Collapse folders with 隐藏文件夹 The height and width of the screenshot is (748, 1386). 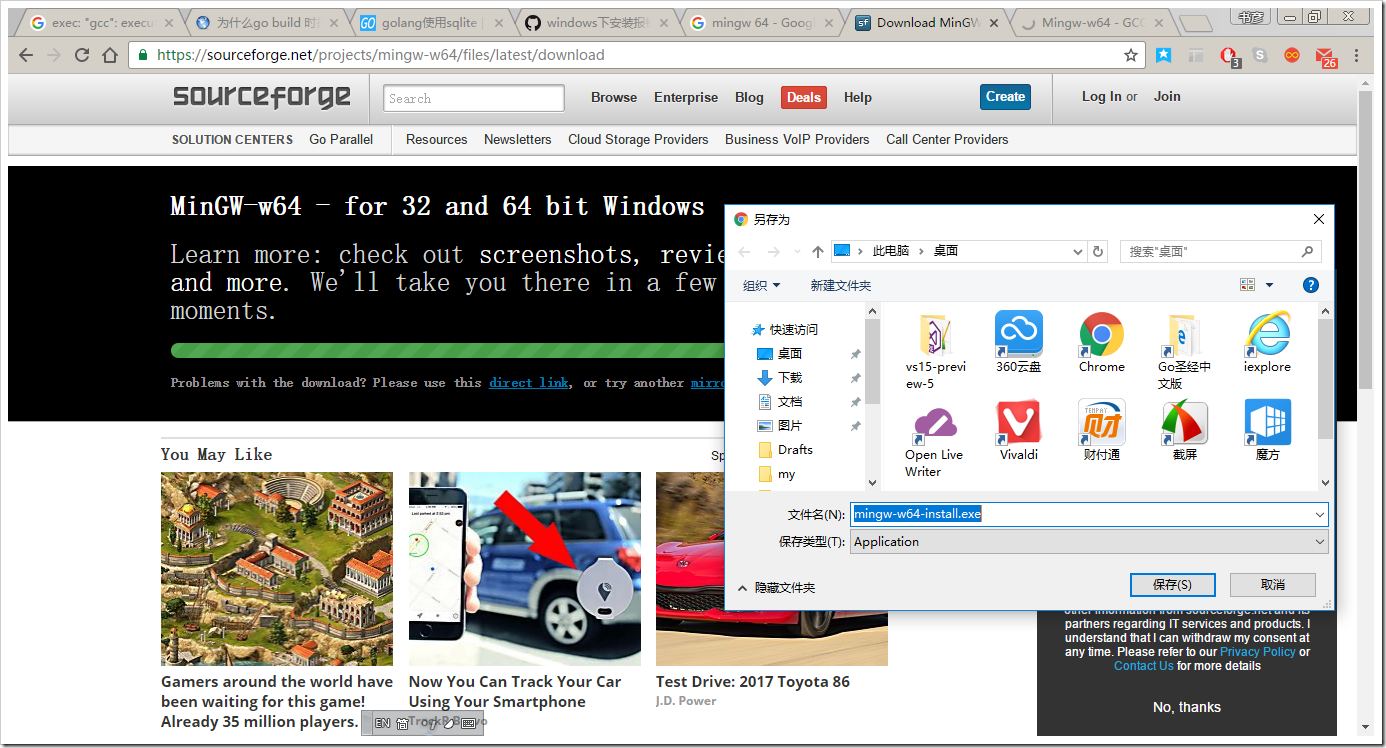(x=776, y=588)
